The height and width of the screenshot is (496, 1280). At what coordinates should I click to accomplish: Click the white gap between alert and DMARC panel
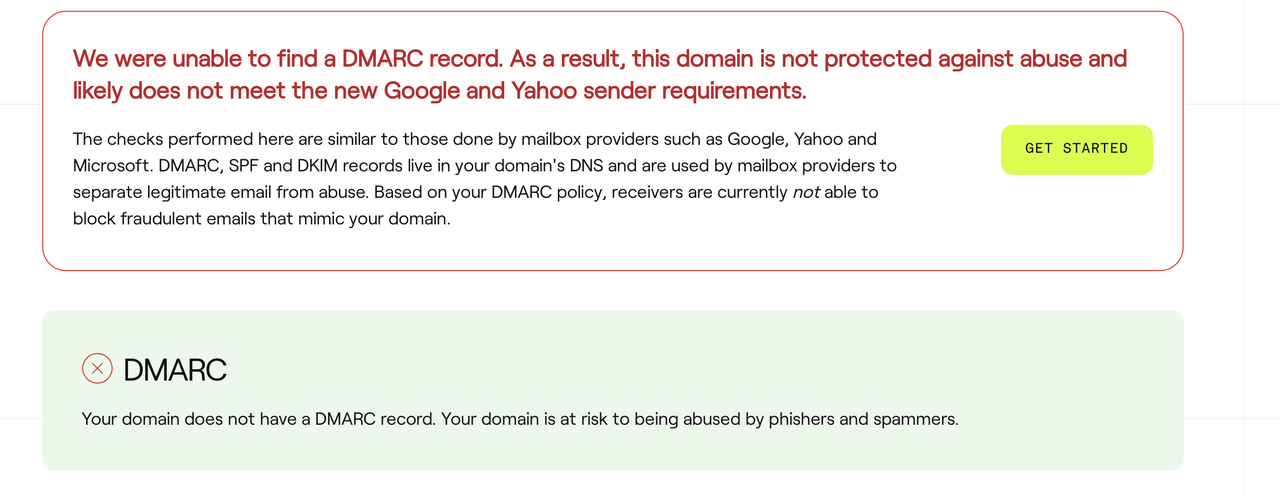coord(612,291)
